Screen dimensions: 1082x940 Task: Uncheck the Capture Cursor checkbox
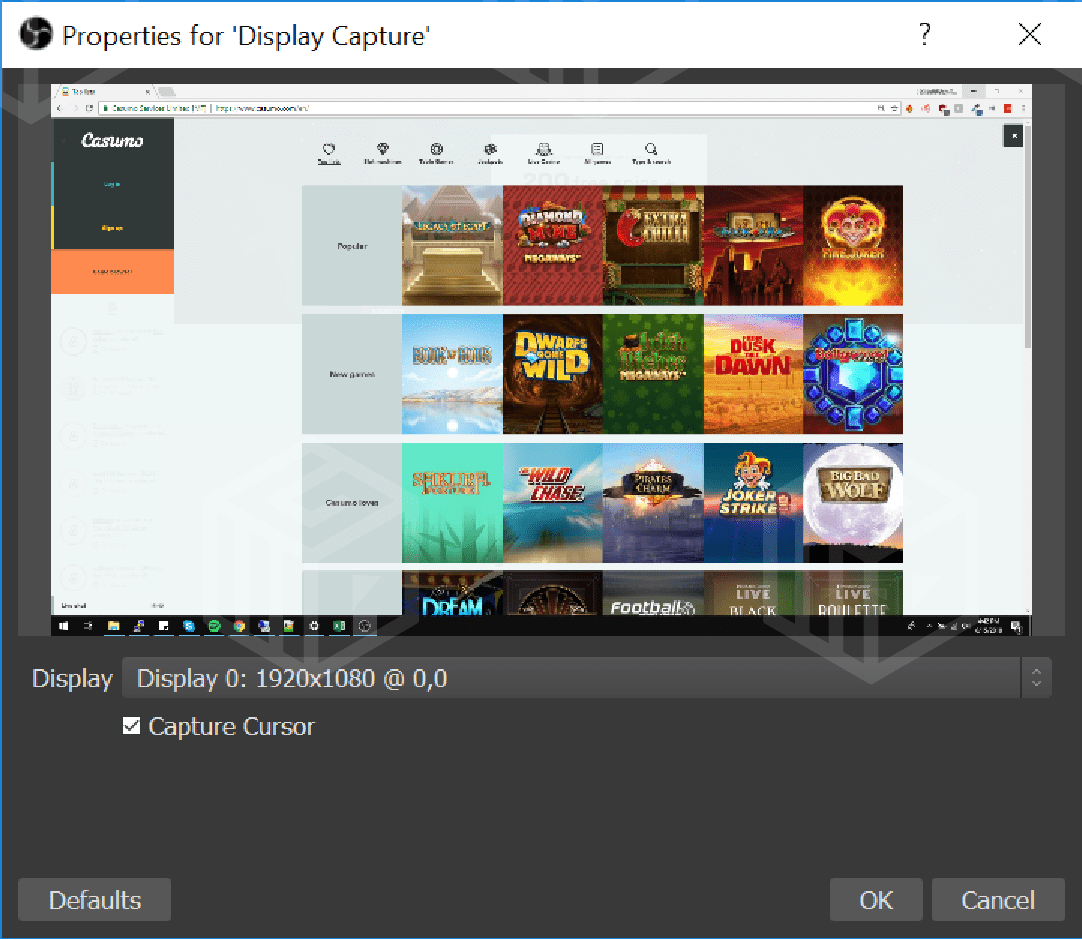(x=131, y=726)
